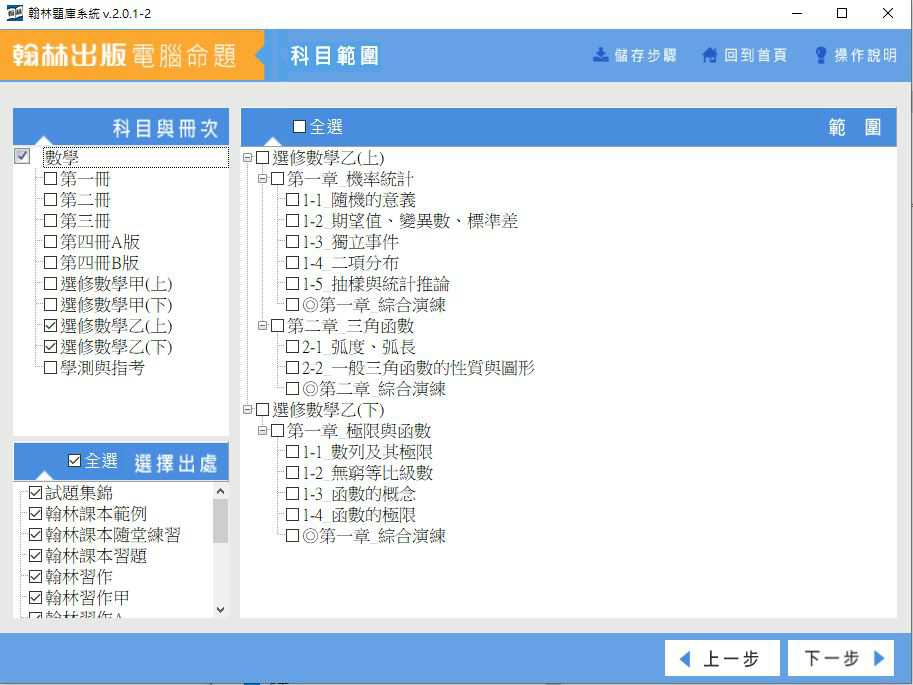
Task: Uncheck 選修數學乙(上) in the subject list
Action: (x=51, y=326)
